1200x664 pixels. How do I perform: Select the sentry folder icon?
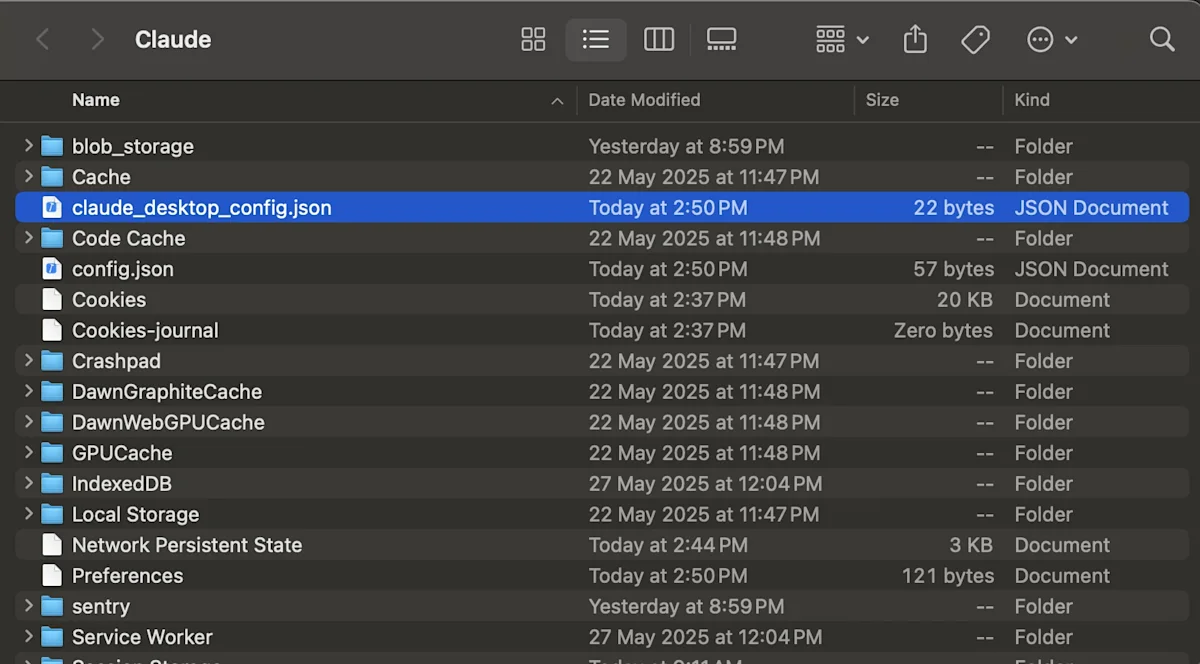pos(52,606)
